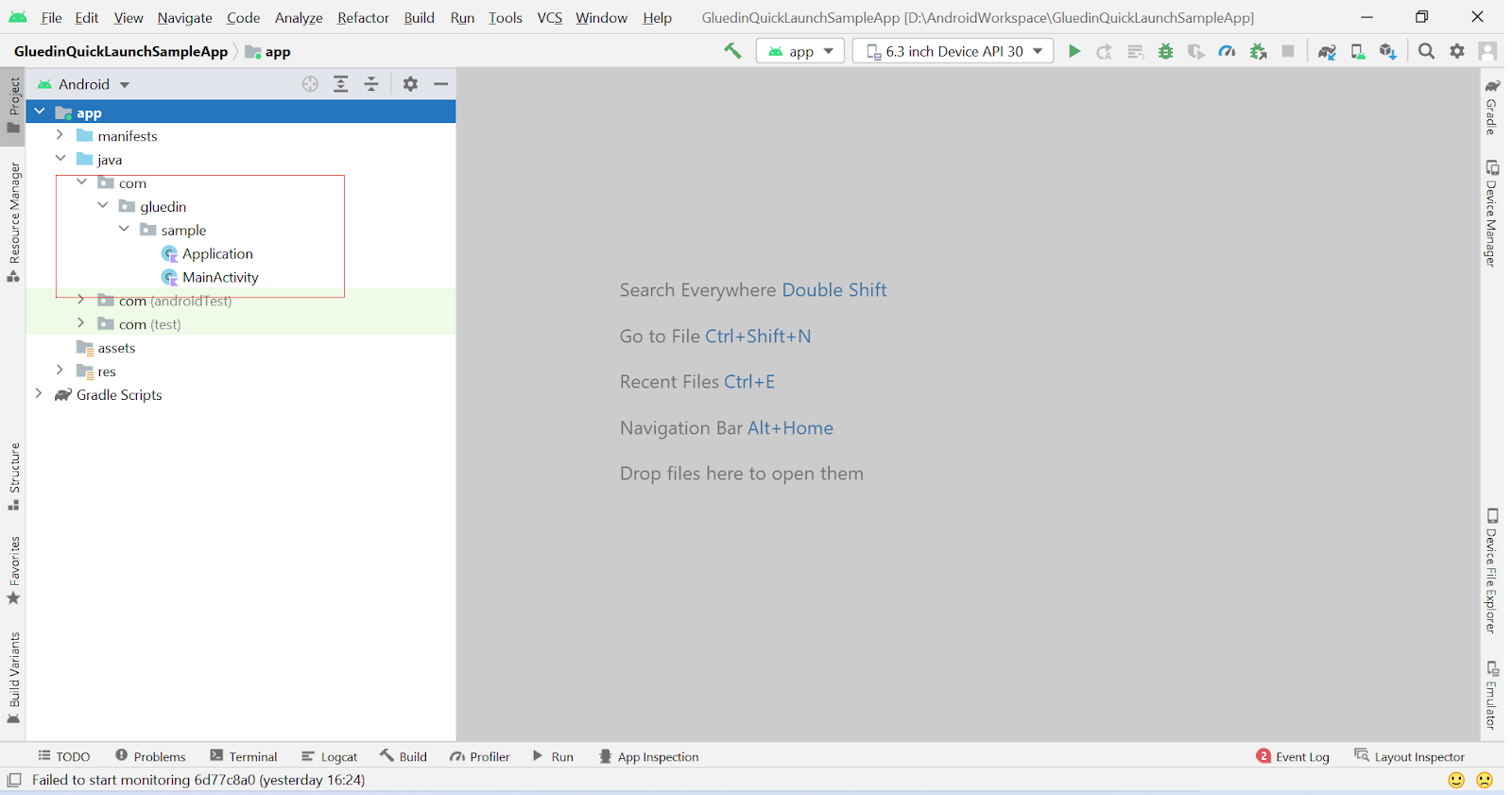The width and height of the screenshot is (1512, 795).
Task: Toggle the Emulator side tab
Action: point(1491,695)
